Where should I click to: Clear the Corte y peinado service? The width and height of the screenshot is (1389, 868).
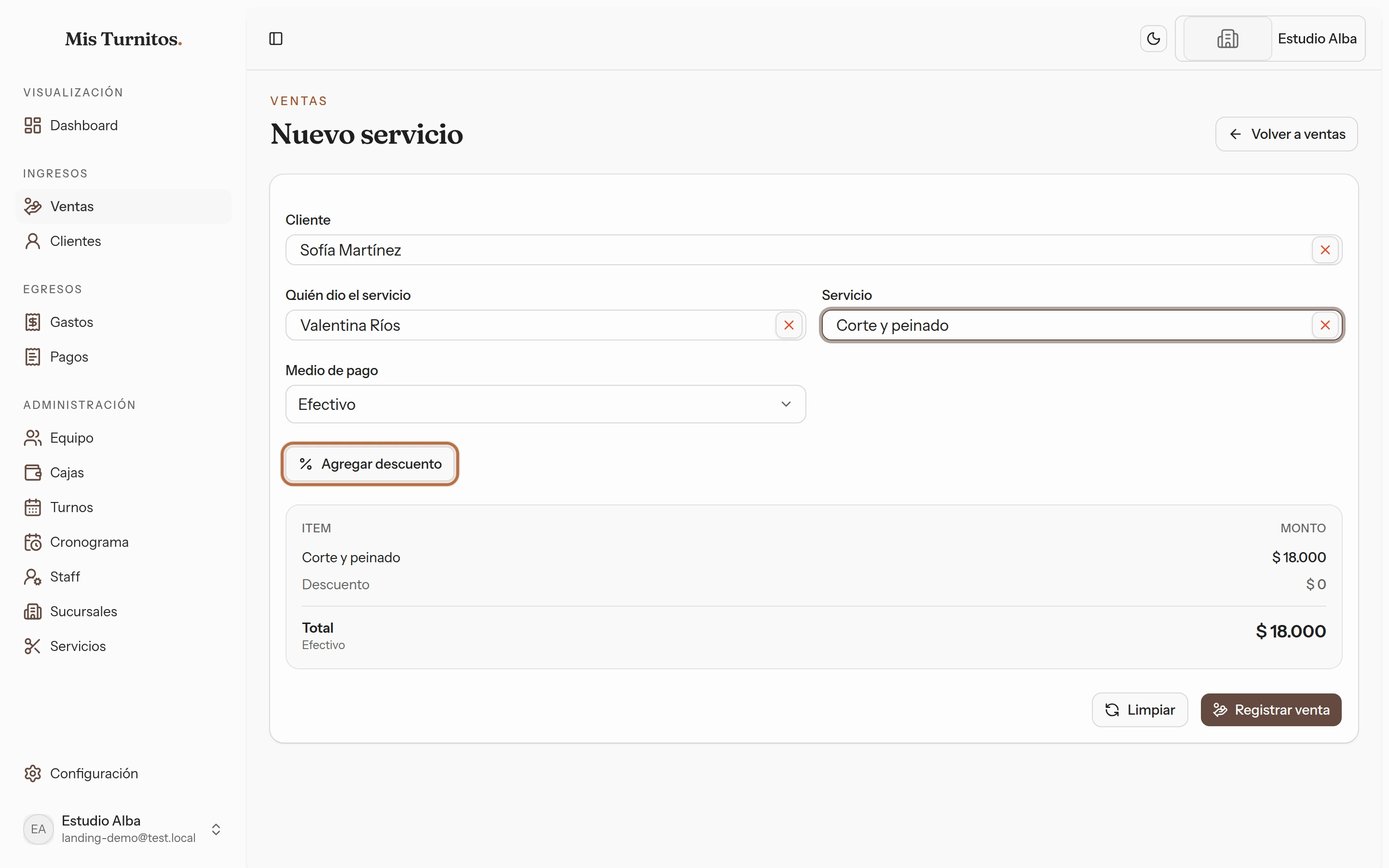point(1325,325)
